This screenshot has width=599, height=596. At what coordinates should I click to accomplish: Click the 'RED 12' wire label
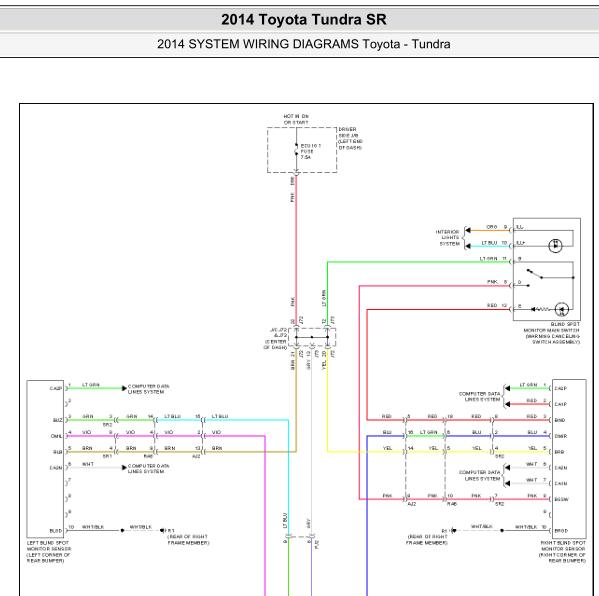(497, 305)
